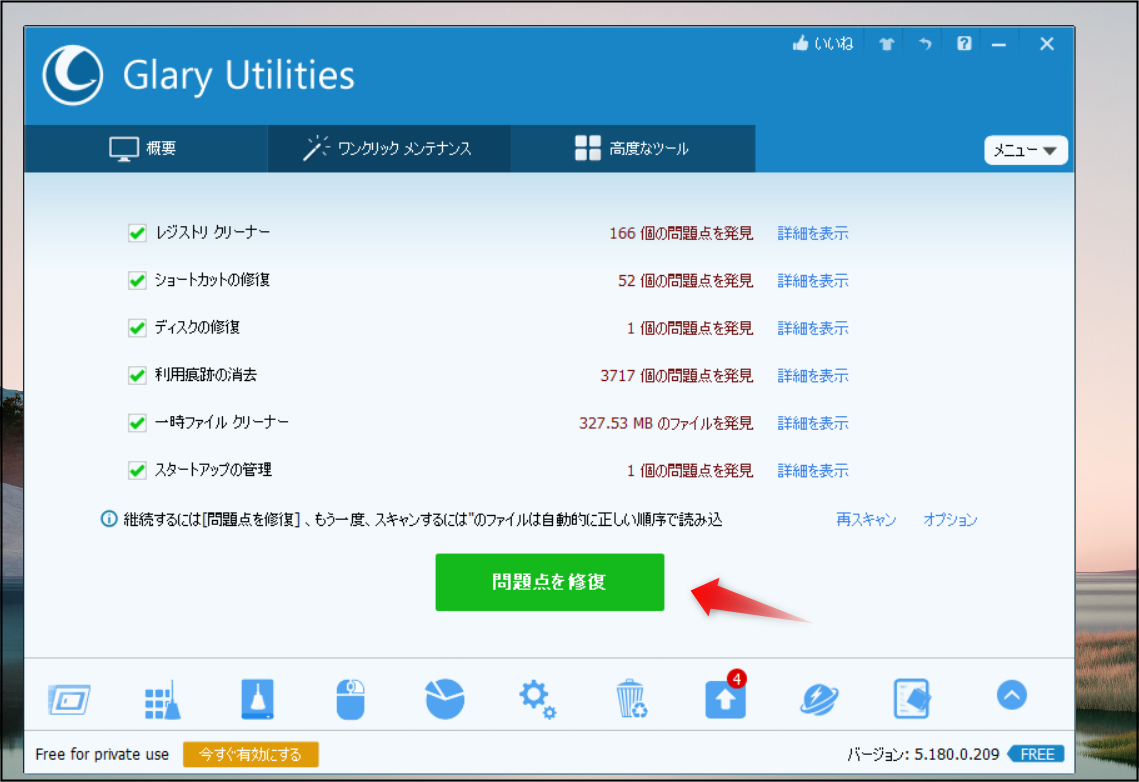Select the ワンクリック メンテナンス tab
This screenshot has width=1139, height=782.
(x=389, y=148)
